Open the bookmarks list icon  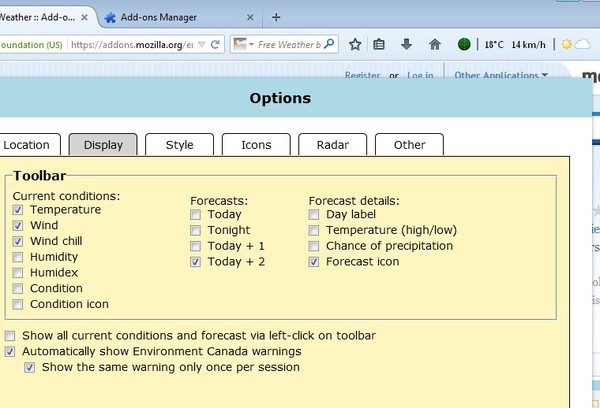(379, 45)
